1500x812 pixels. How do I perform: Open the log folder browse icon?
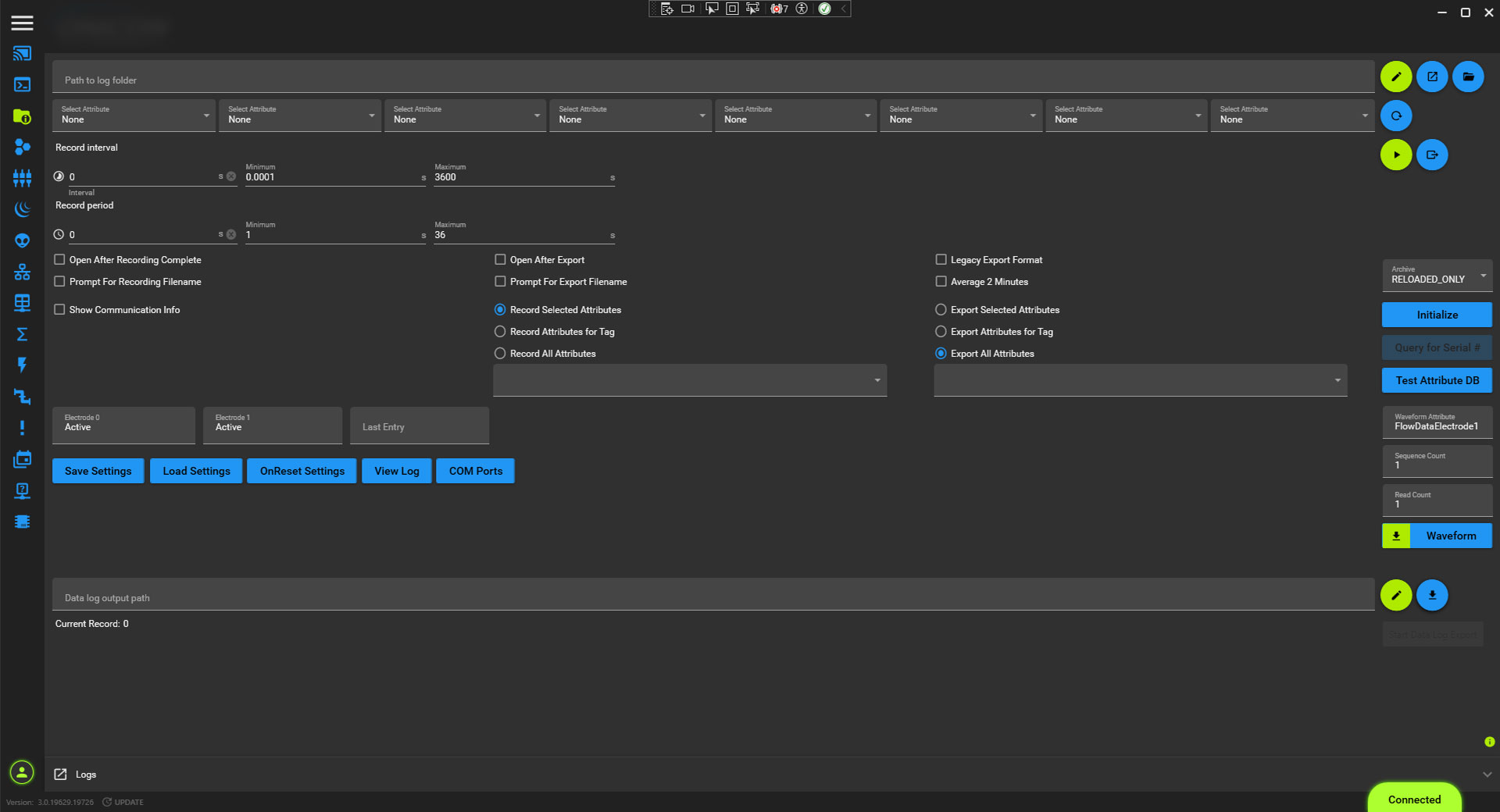tap(1468, 77)
